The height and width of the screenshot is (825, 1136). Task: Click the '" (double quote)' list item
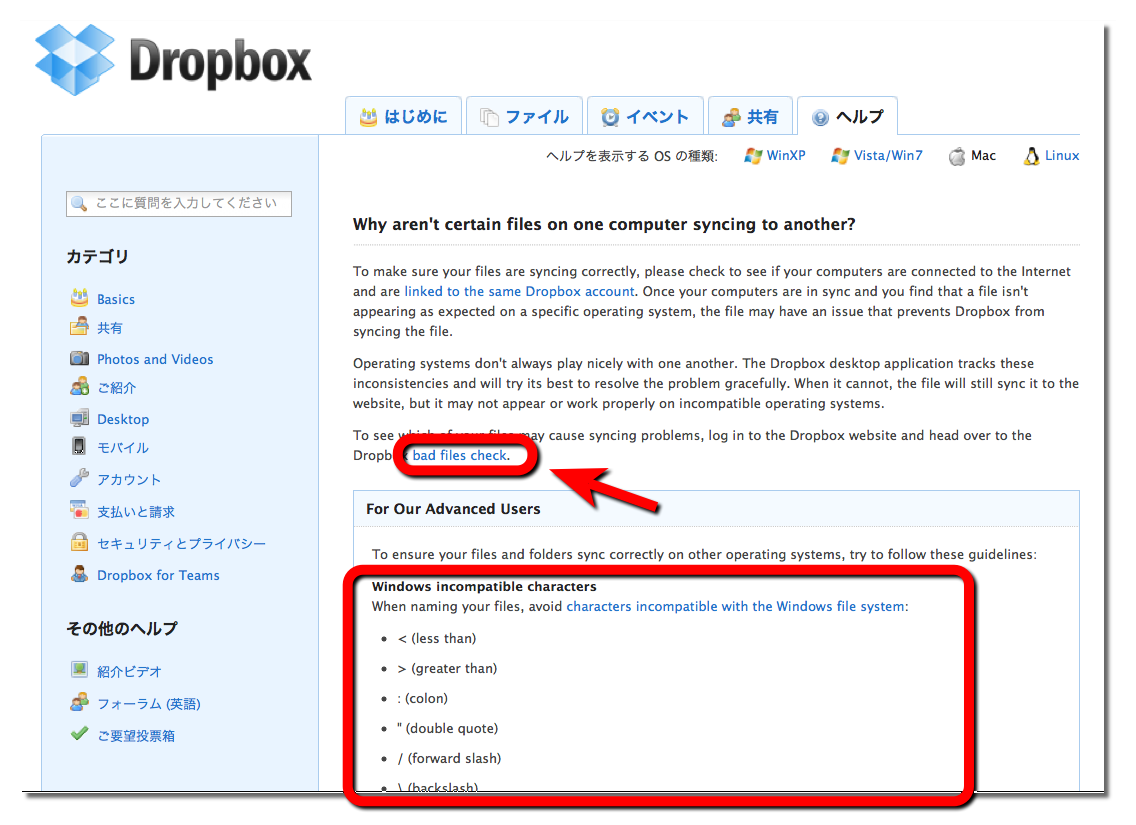(448, 728)
